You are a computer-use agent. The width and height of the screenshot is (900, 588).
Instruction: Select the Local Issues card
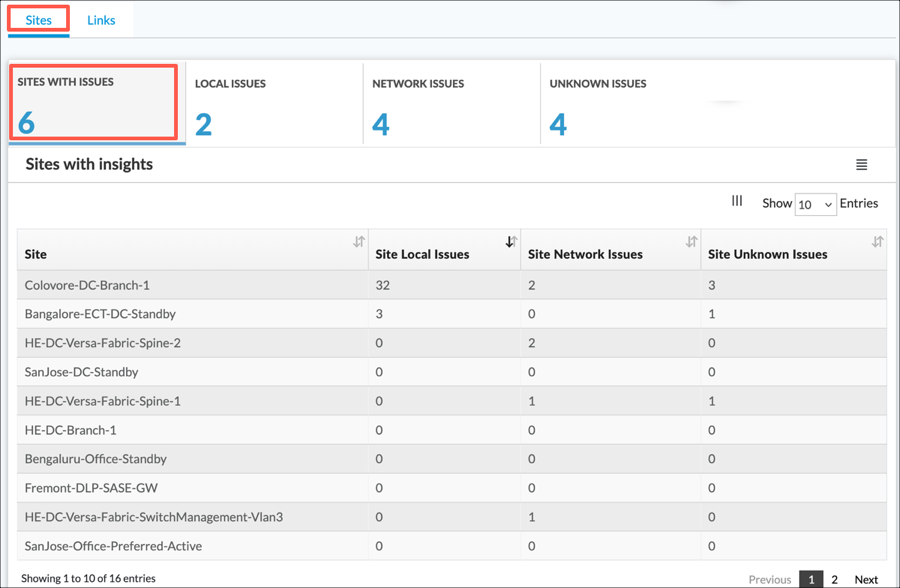coord(273,105)
